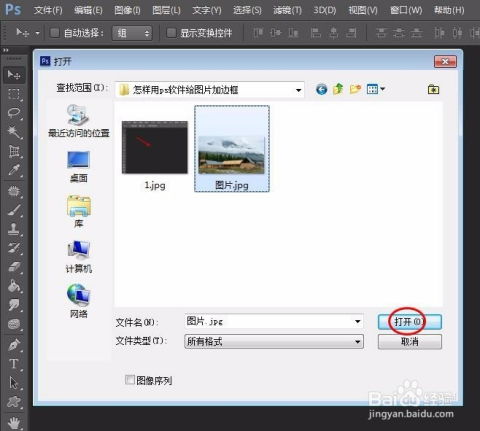Open the 文件类型 所有格式 dropdown
Image resolution: width=480 pixels, height=431 pixels.
click(x=274, y=342)
